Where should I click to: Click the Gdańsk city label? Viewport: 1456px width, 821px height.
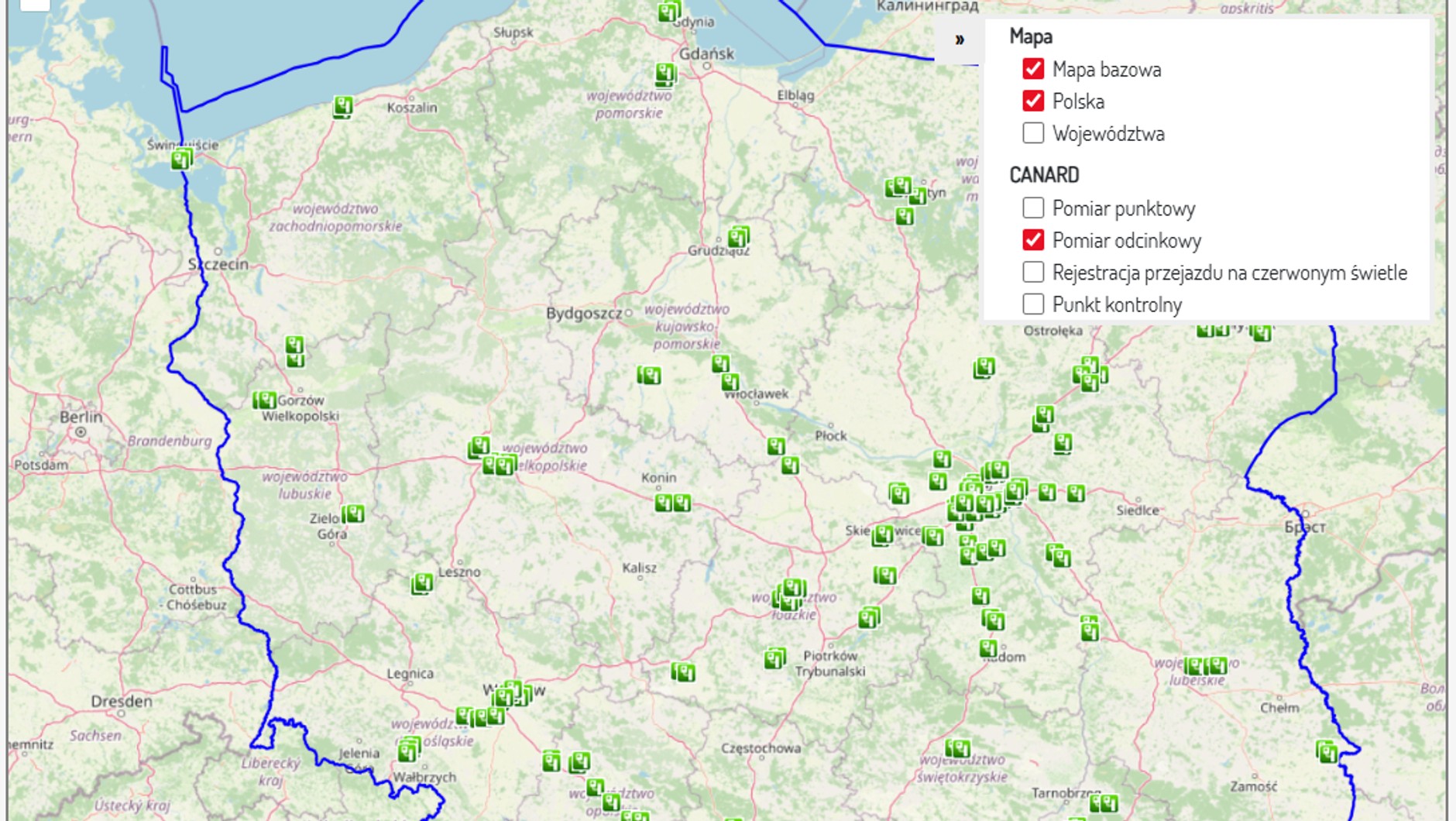click(706, 53)
